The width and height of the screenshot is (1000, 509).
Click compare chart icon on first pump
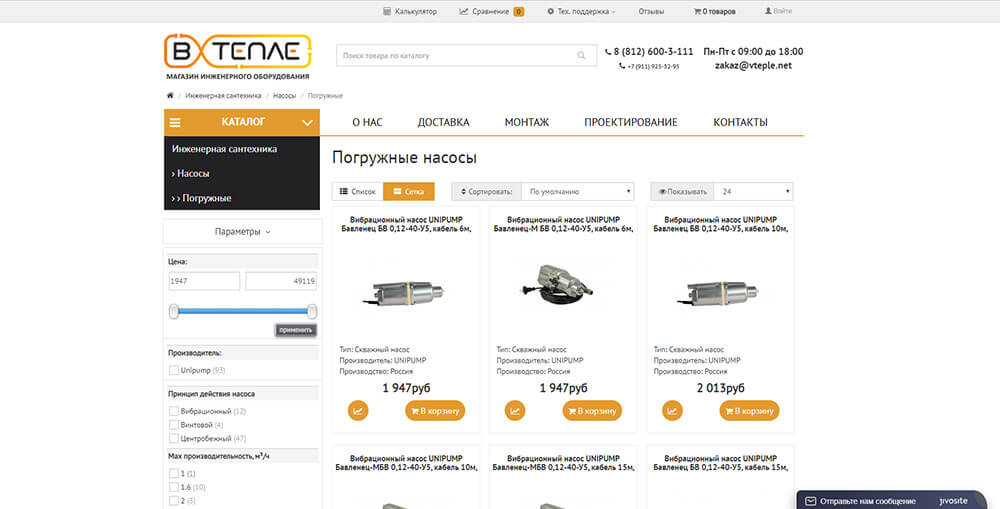point(358,410)
